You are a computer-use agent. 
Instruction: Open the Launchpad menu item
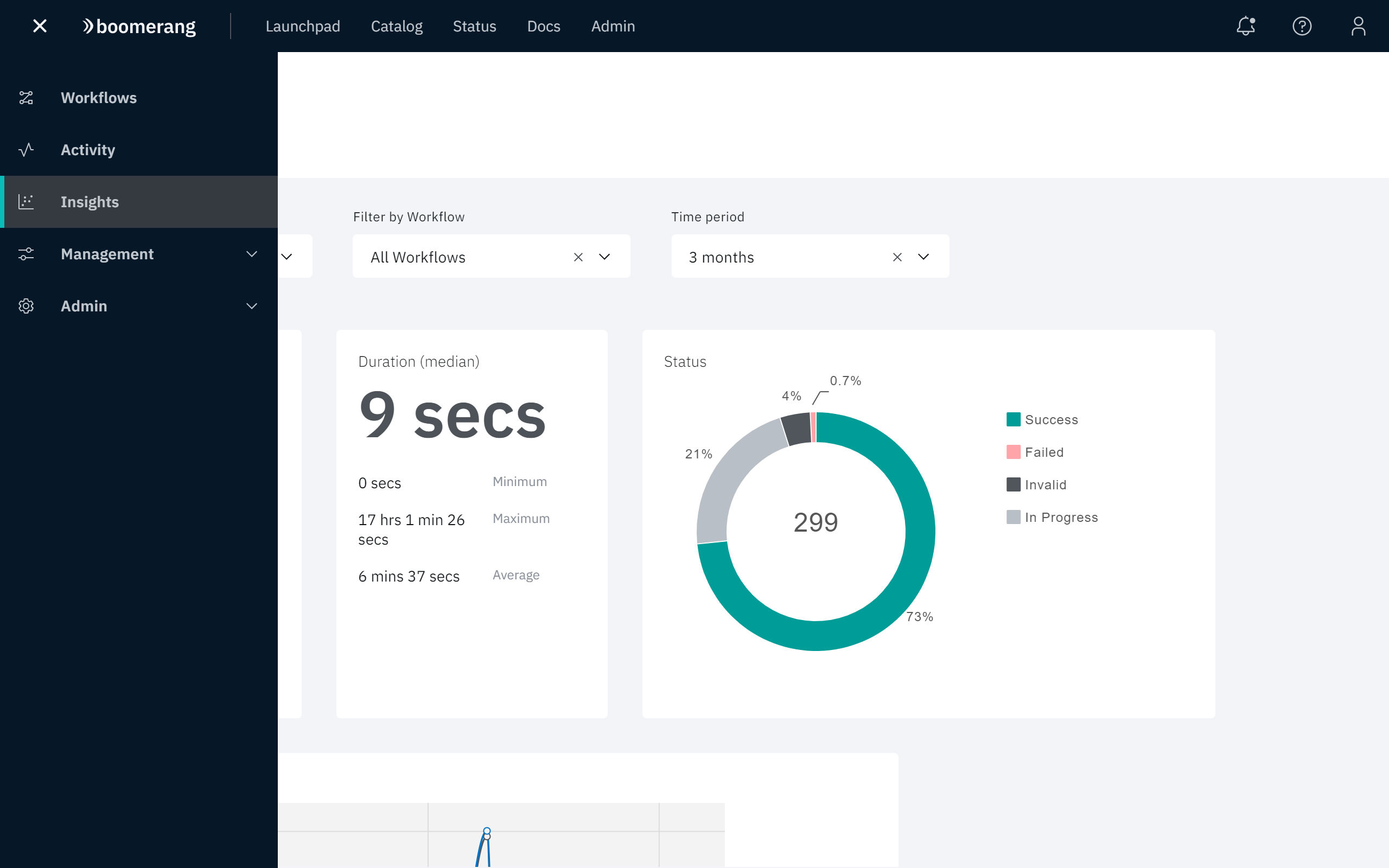coord(303,26)
